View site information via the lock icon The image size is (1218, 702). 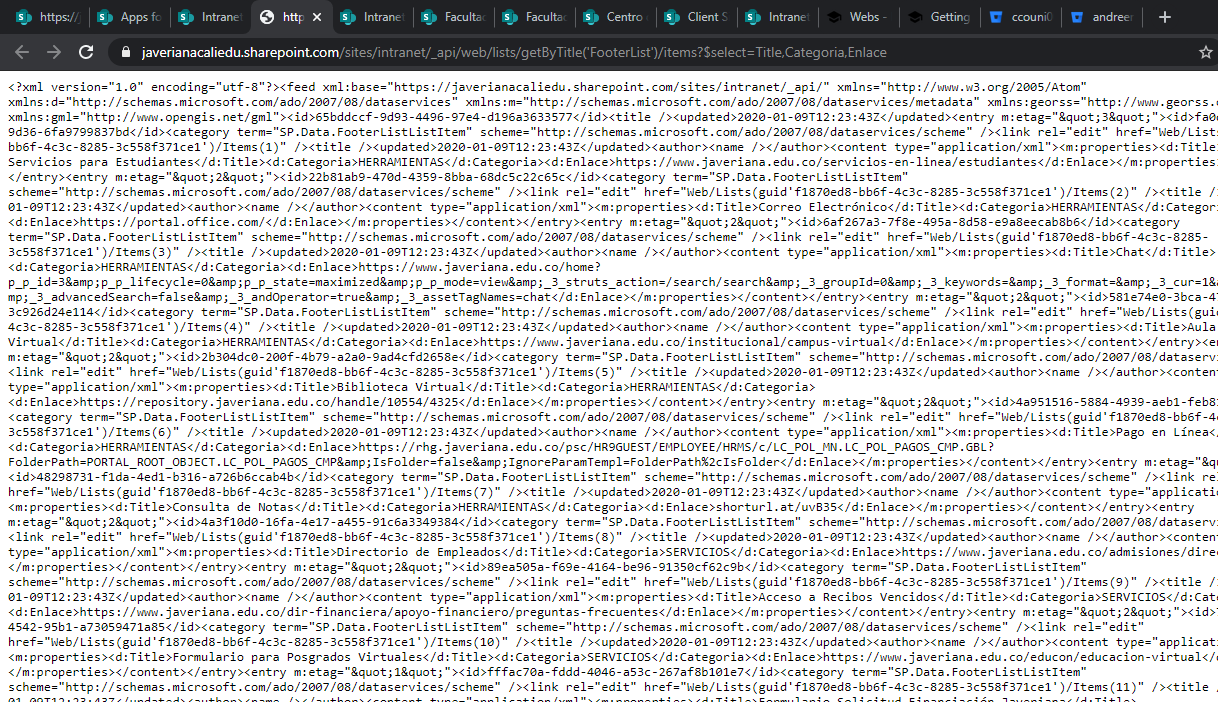pyautogui.click(x=125, y=52)
